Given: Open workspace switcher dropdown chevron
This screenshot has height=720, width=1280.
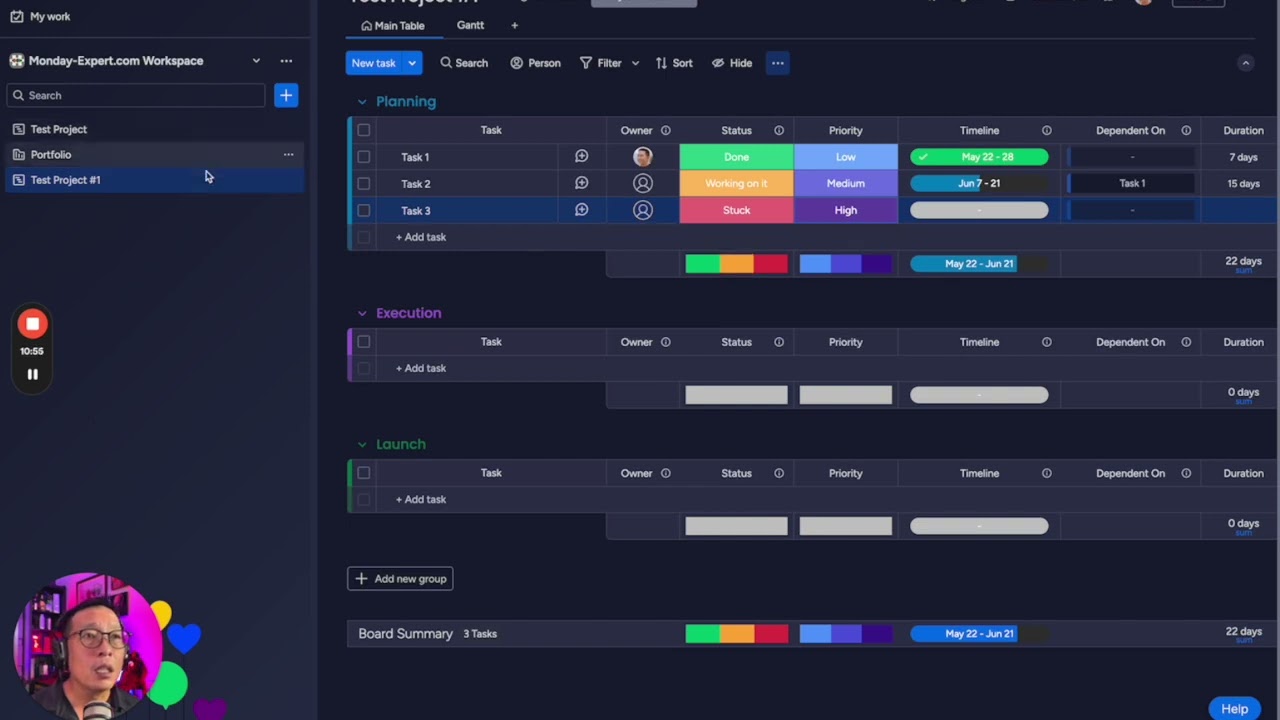Looking at the screenshot, I should pos(256,61).
